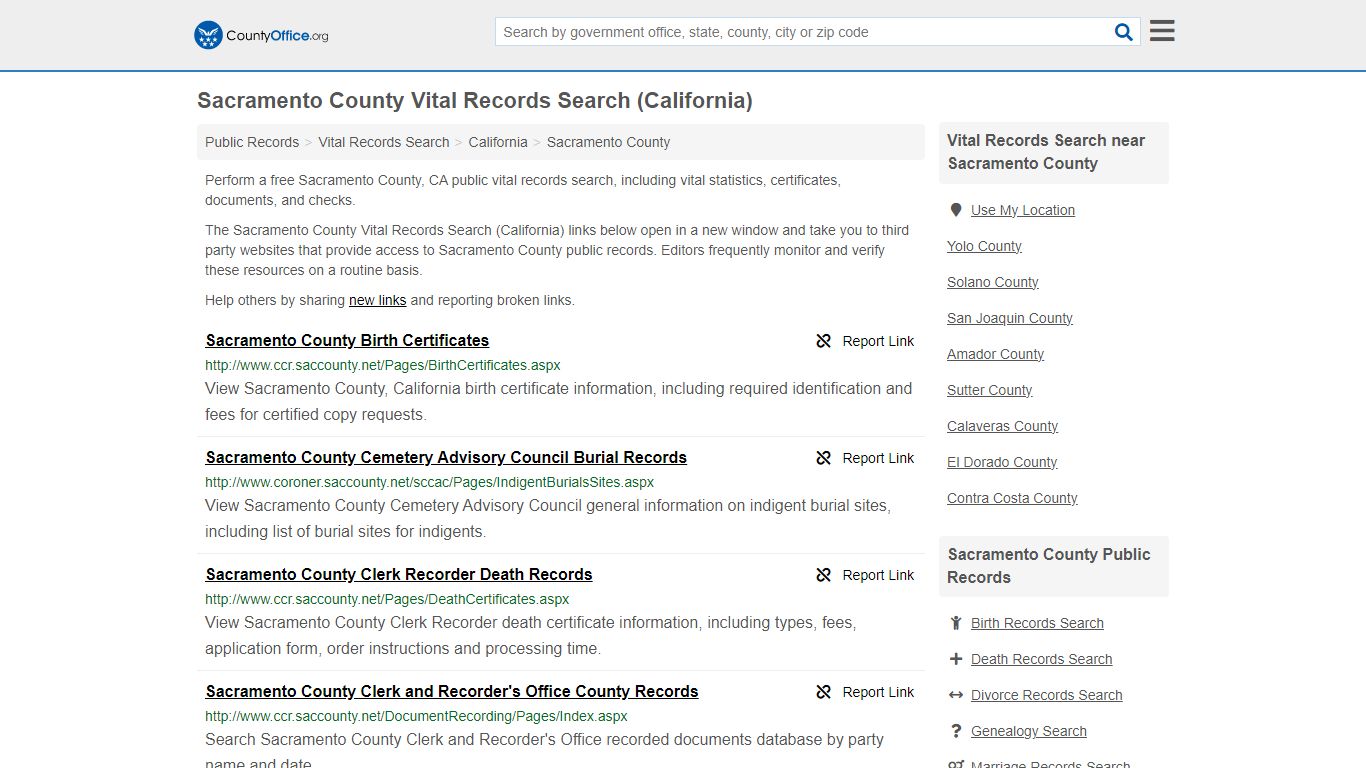Report Link for Cemetery Burial Records

[878, 458]
